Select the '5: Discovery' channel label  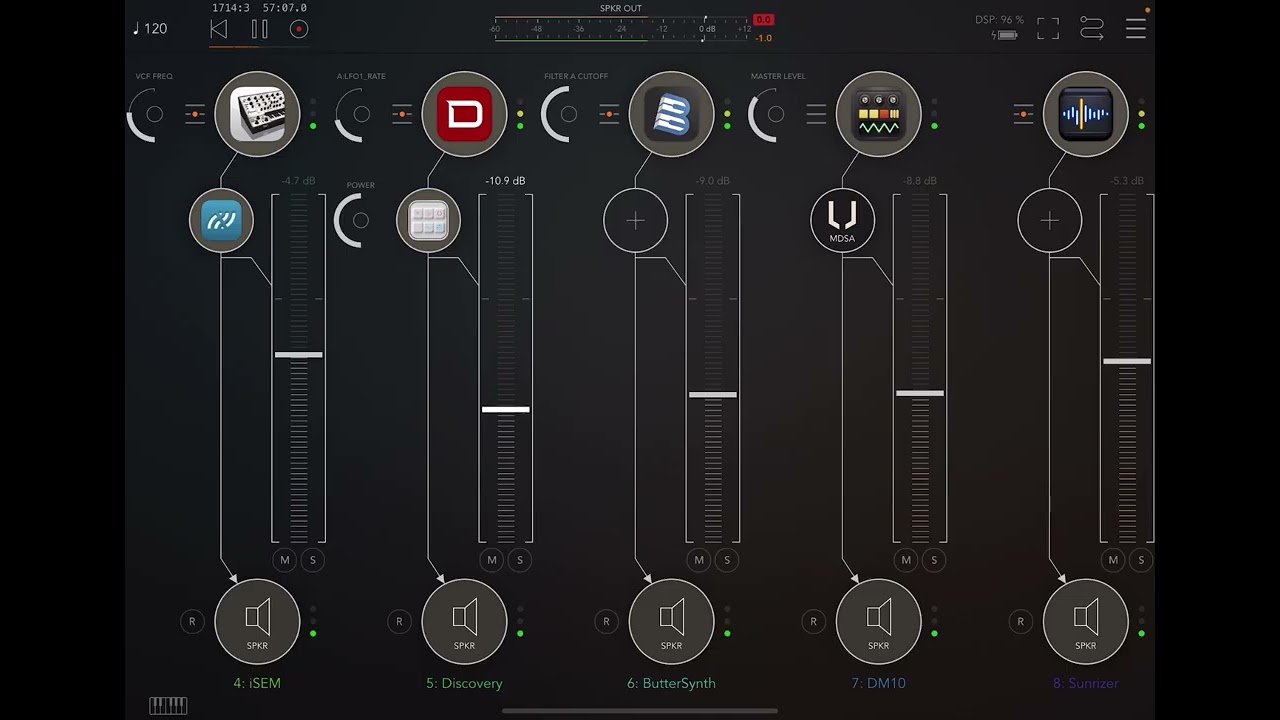[464, 684]
